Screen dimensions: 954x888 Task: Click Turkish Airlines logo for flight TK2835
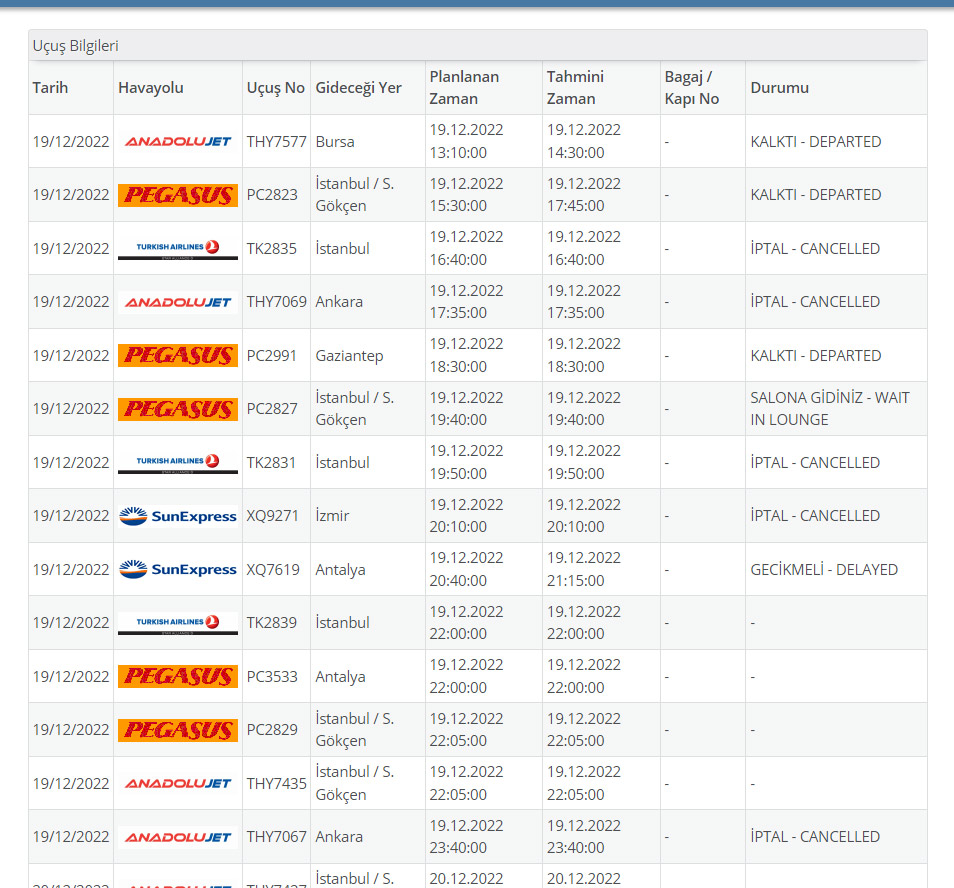[178, 249]
